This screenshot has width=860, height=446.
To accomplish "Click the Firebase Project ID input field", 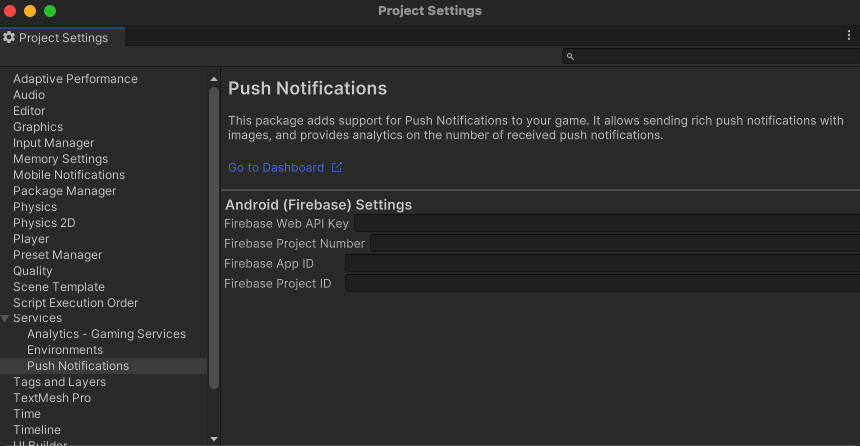I will [x=601, y=284].
